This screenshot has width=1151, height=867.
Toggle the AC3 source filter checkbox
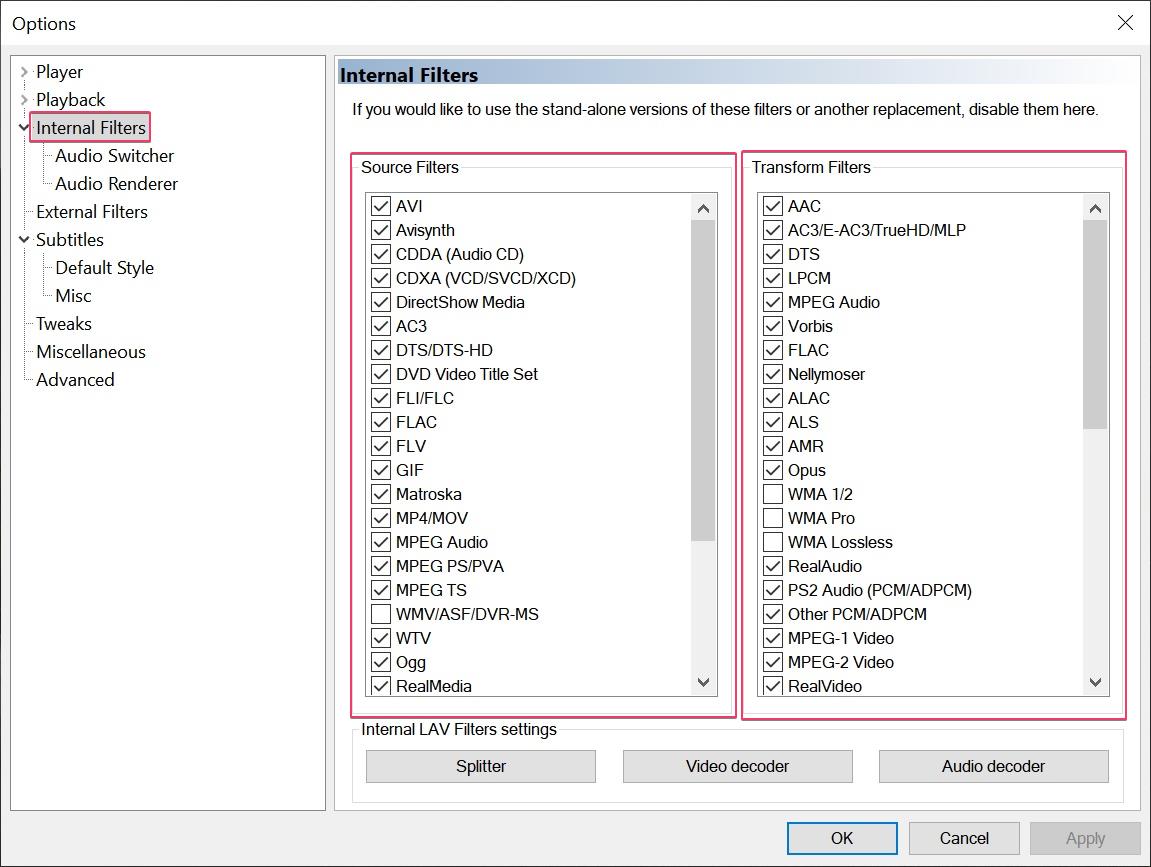coord(380,326)
